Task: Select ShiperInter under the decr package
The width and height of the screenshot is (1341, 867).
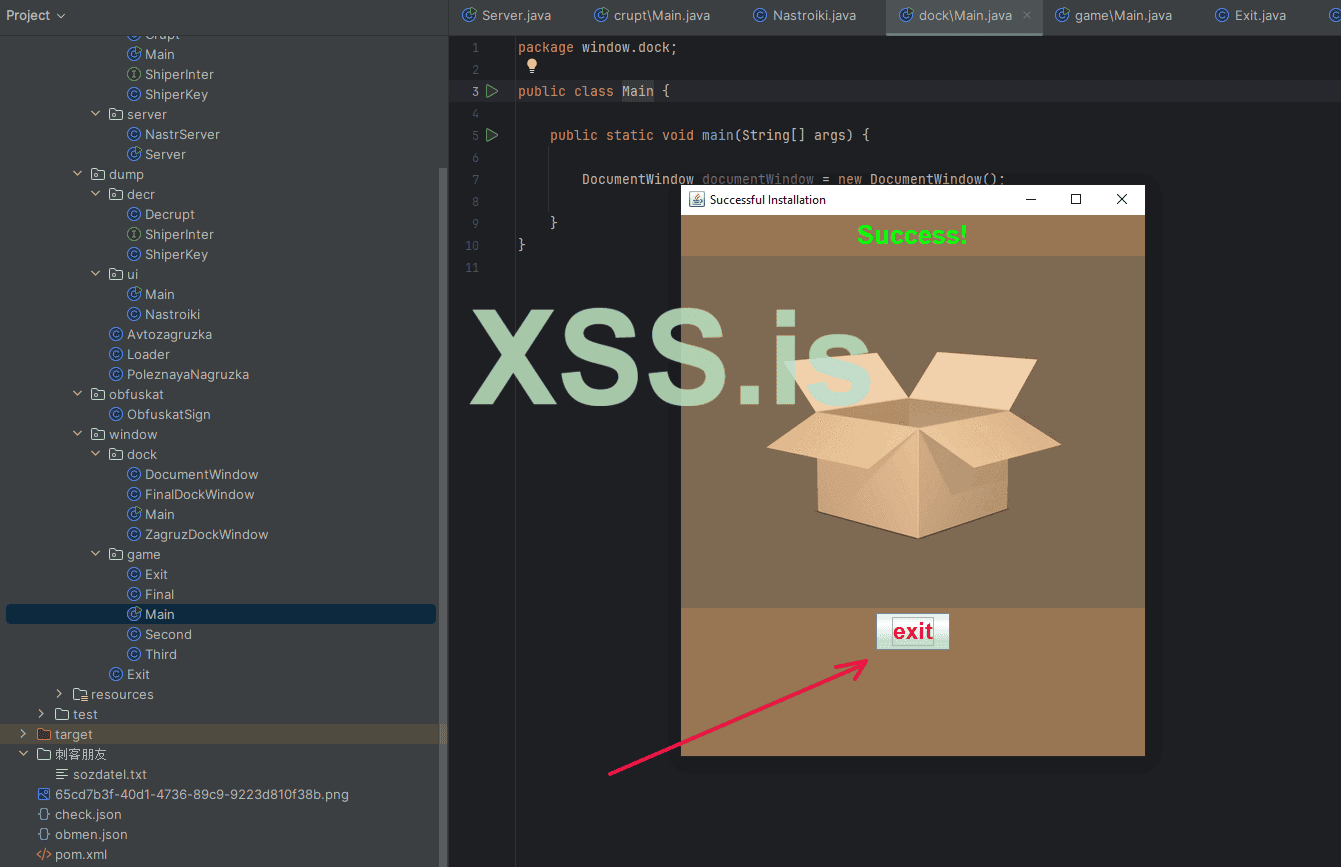Action: tap(179, 234)
